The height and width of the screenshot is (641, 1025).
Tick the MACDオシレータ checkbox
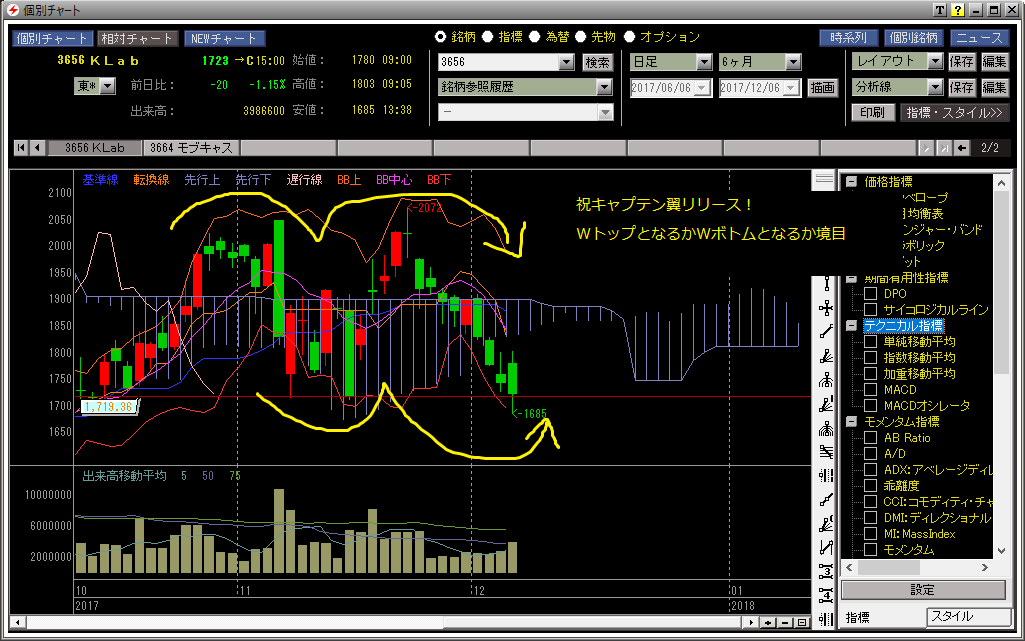pos(871,405)
